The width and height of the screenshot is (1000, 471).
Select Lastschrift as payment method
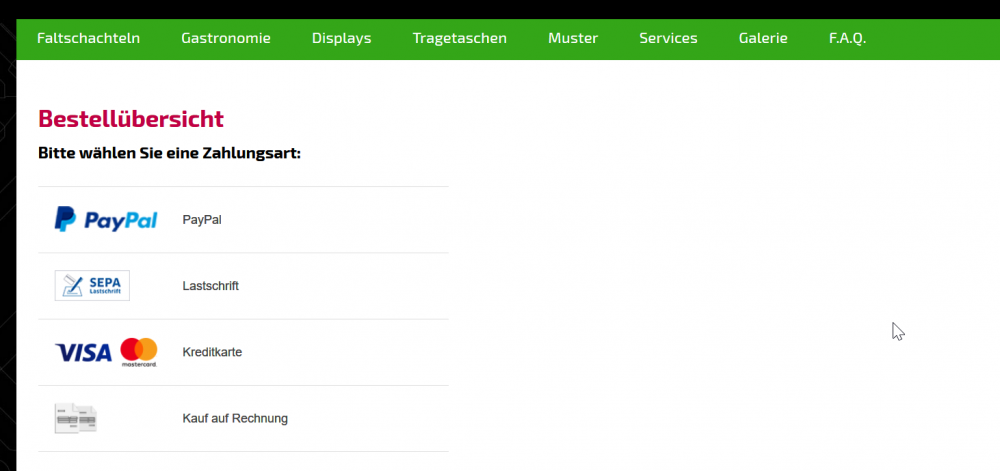210,286
